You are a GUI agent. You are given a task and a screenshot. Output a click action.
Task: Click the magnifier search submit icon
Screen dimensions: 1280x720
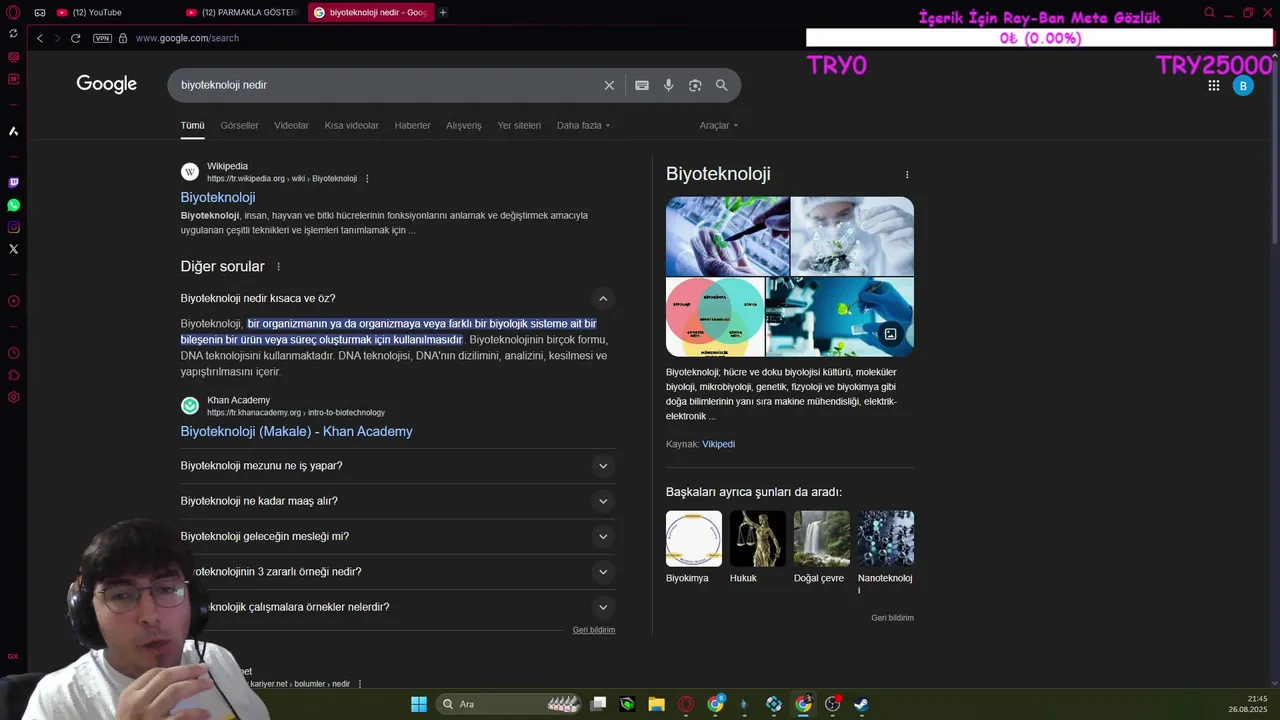(x=721, y=85)
